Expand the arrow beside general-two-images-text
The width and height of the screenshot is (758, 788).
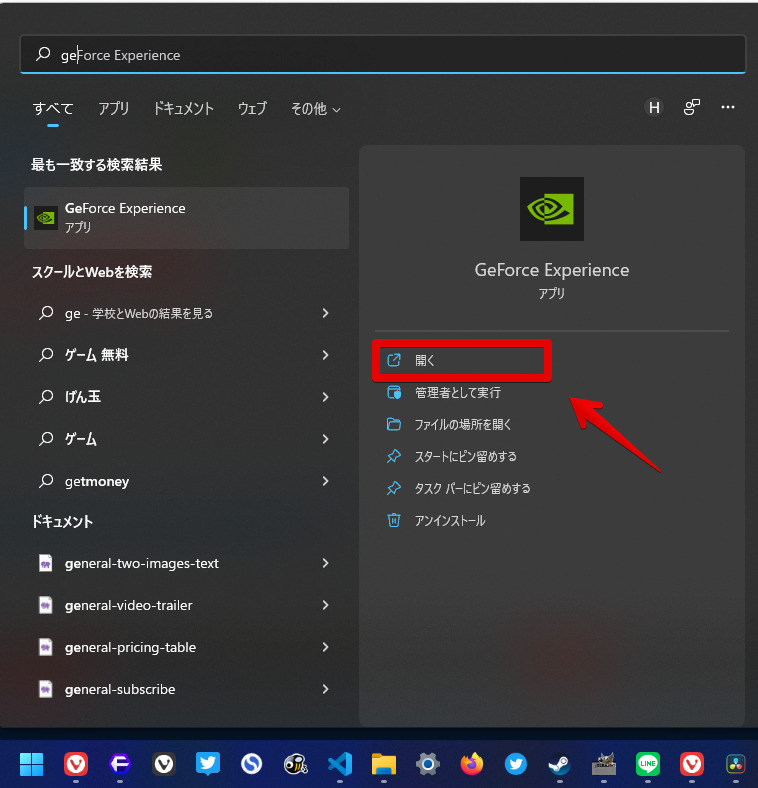point(325,563)
